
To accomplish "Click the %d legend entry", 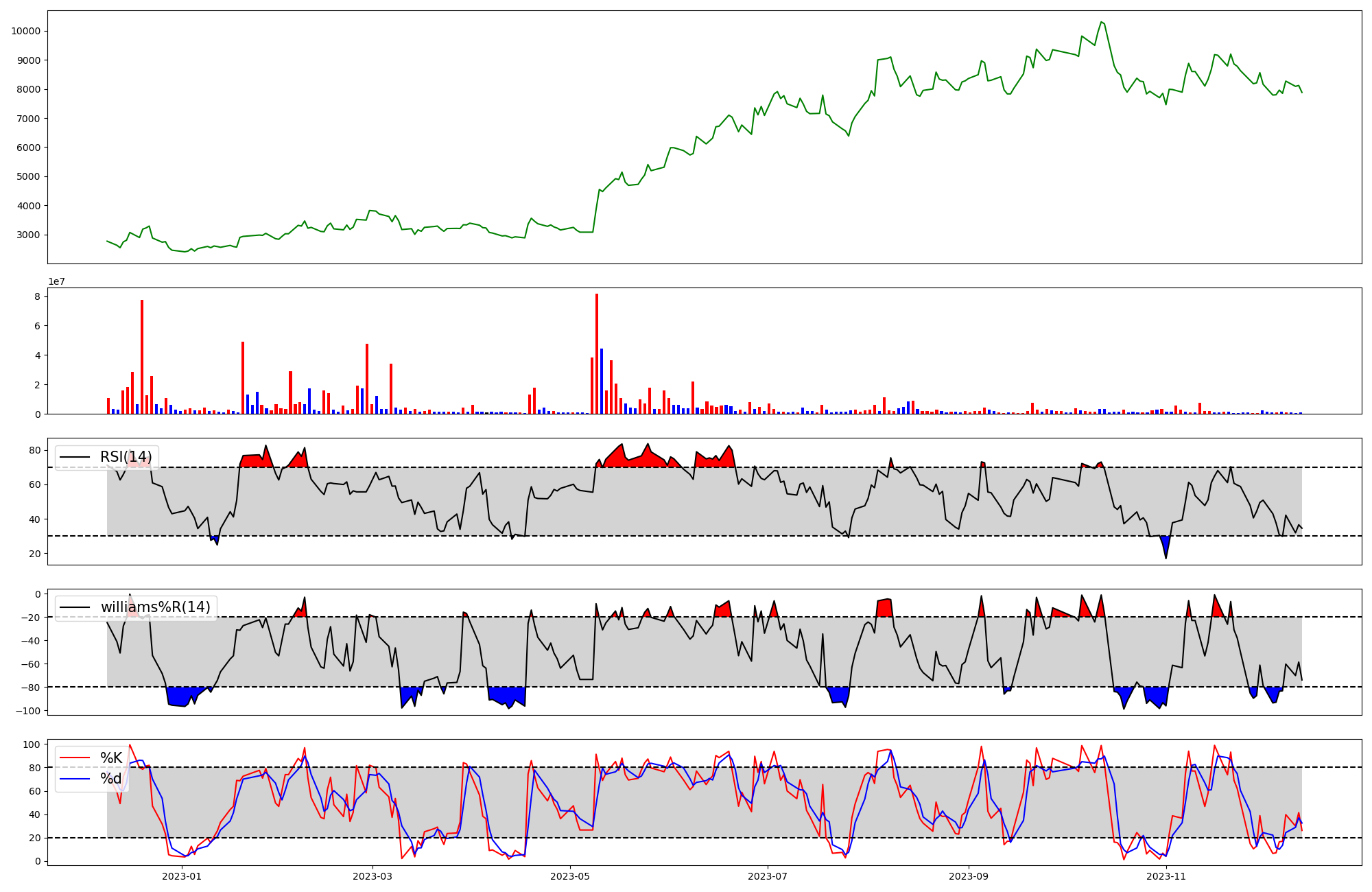I will (x=111, y=778).
